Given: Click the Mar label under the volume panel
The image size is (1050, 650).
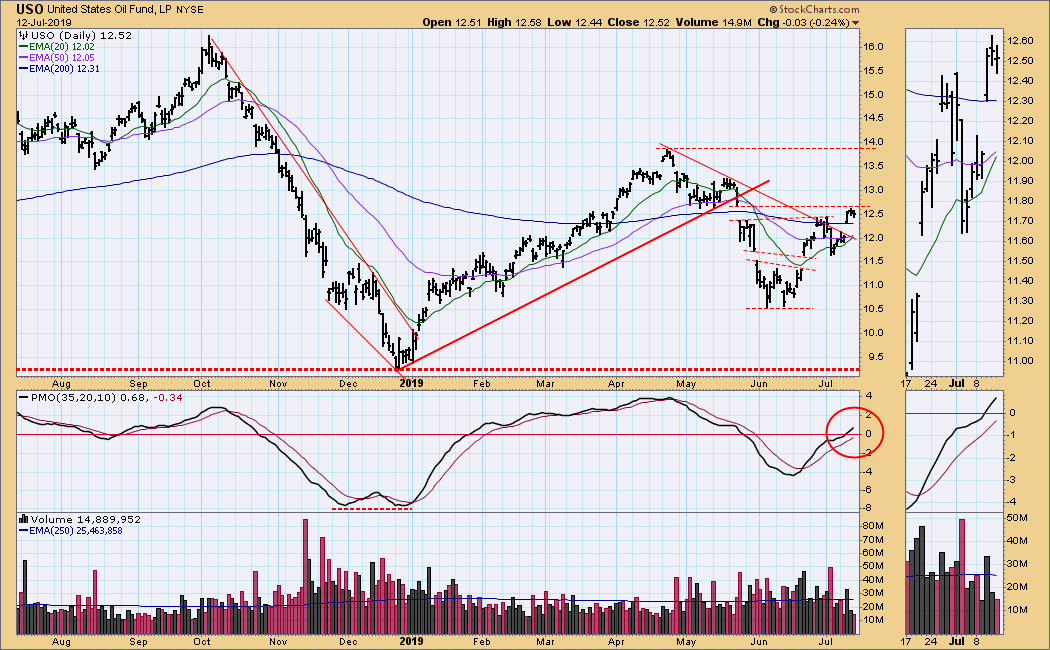Looking at the screenshot, I should coord(545,641).
